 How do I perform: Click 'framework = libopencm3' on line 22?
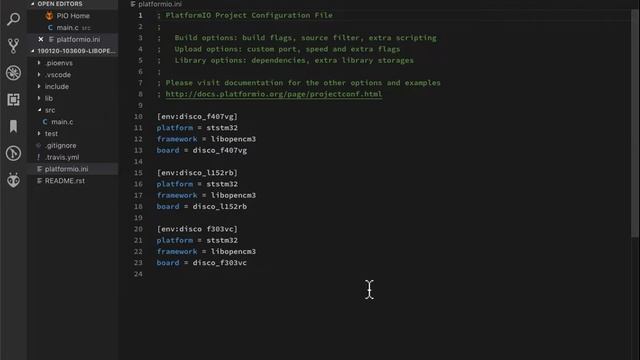point(206,251)
